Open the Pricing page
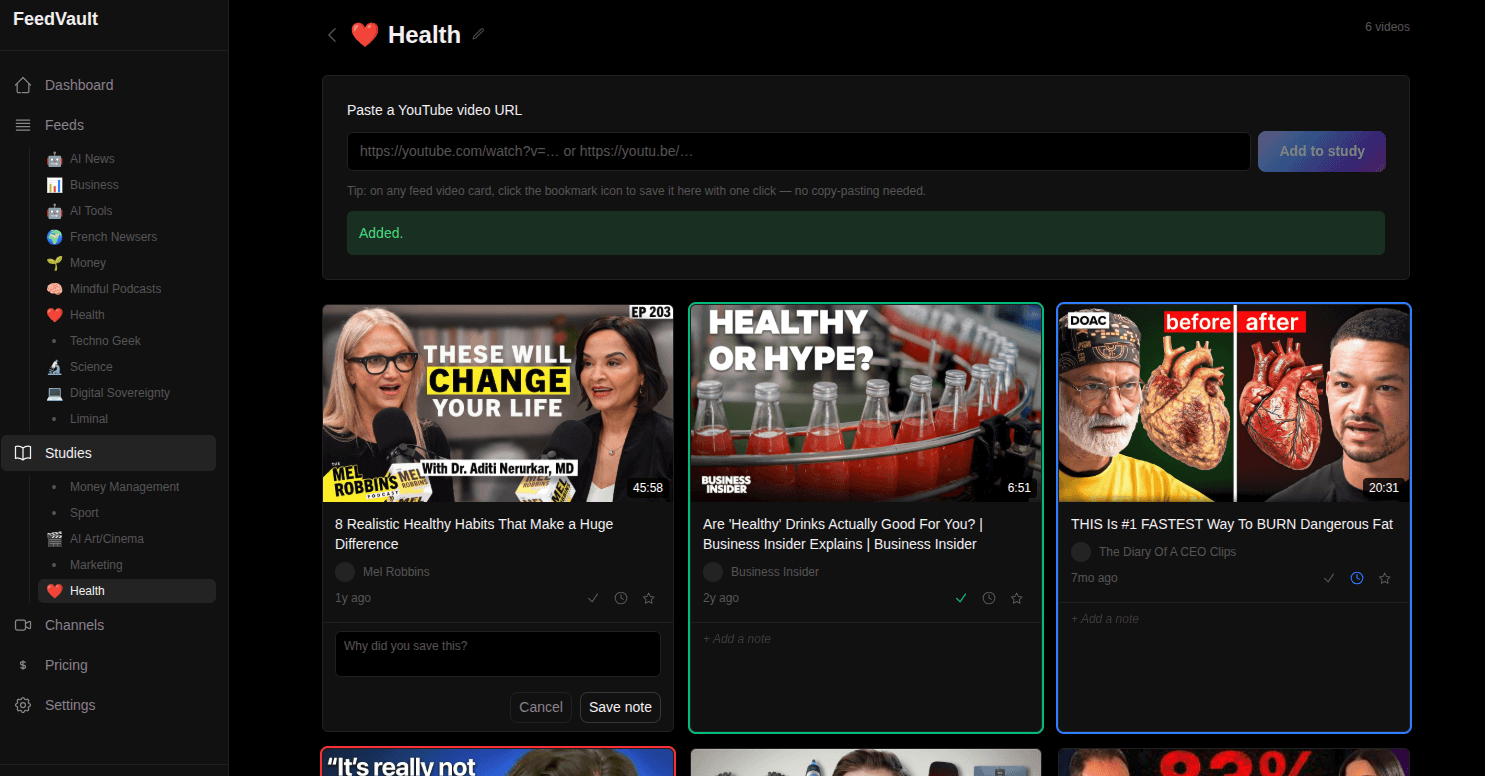This screenshot has width=1485, height=776. 108,665
